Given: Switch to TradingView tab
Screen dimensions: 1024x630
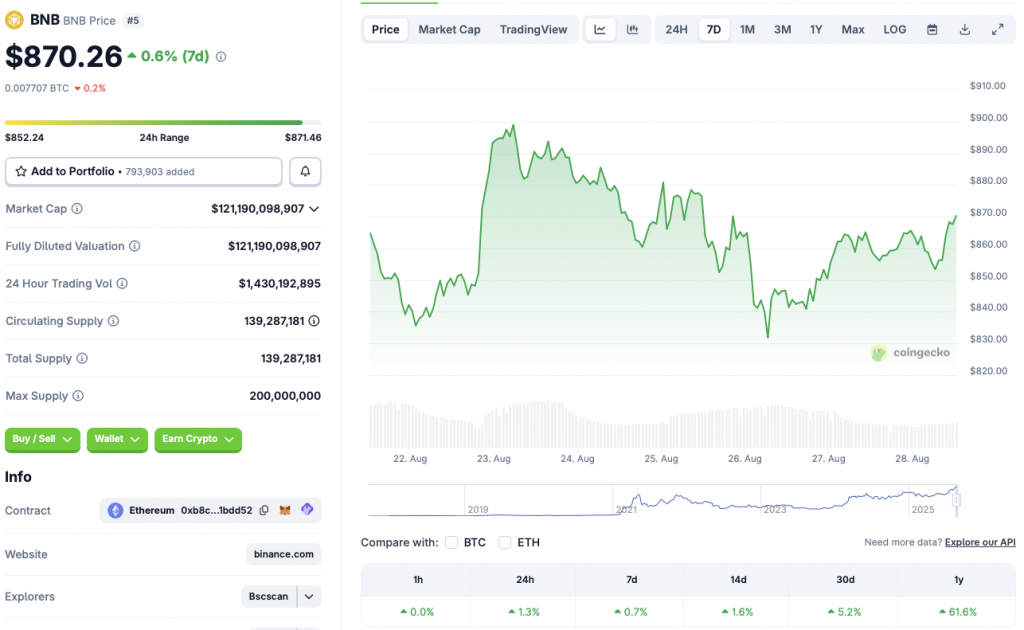Looking at the screenshot, I should coord(534,29).
